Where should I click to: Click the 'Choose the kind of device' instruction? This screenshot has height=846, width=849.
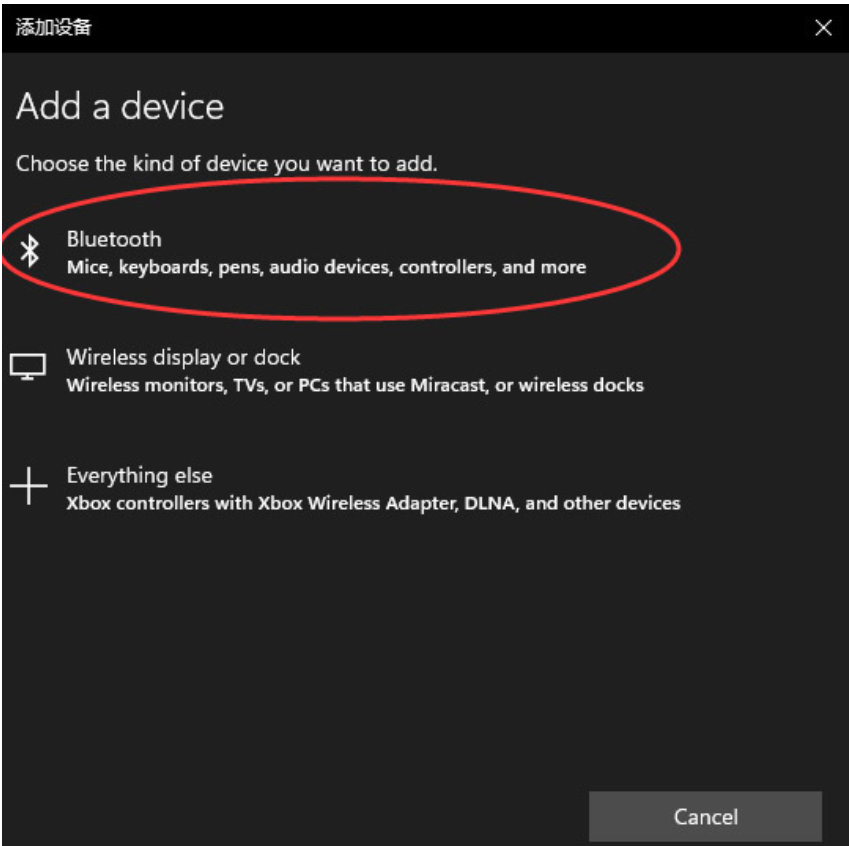[226, 164]
